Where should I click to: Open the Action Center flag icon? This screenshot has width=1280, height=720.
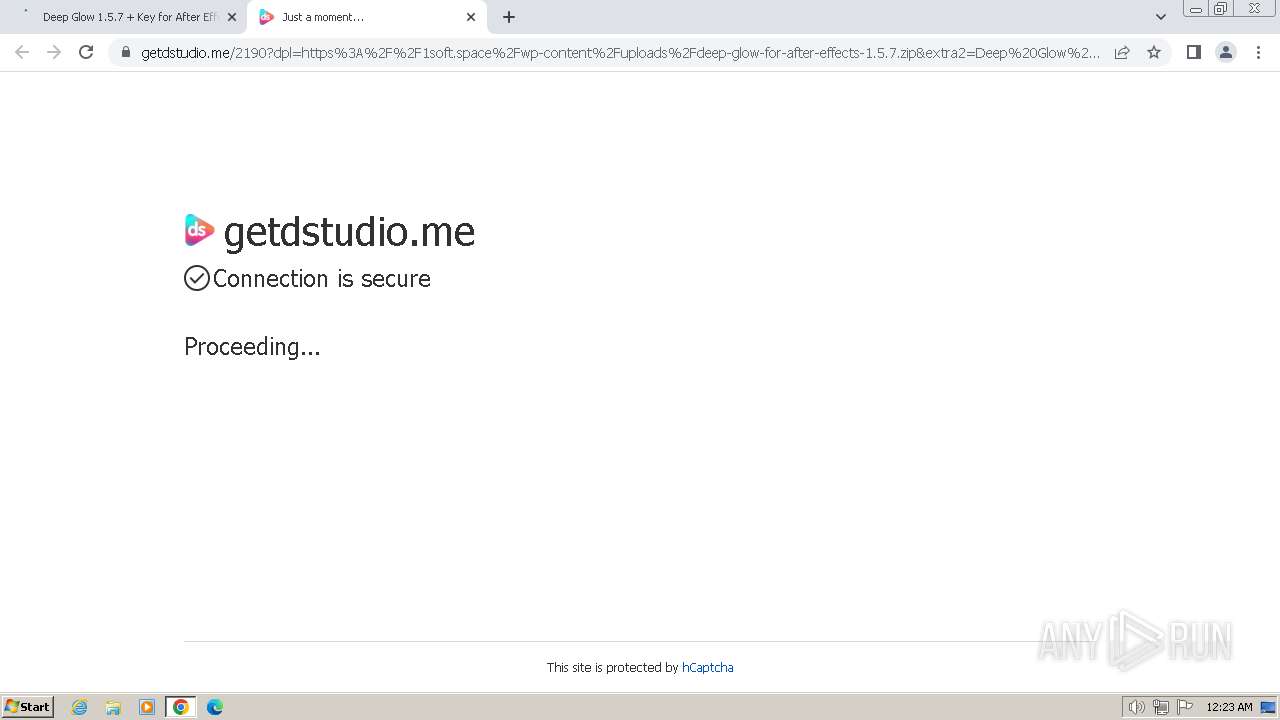pyautogui.click(x=1185, y=707)
